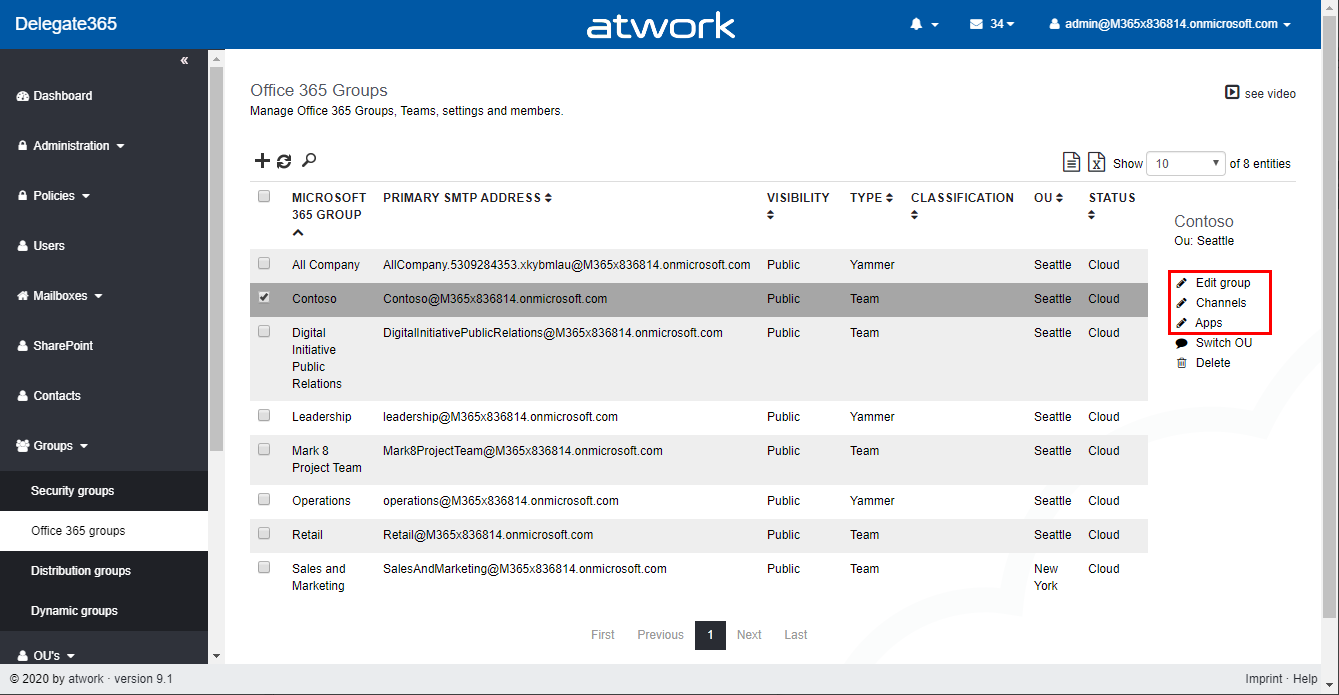The image size is (1339, 695).
Task: Click the plus icon to add group
Action: click(262, 161)
